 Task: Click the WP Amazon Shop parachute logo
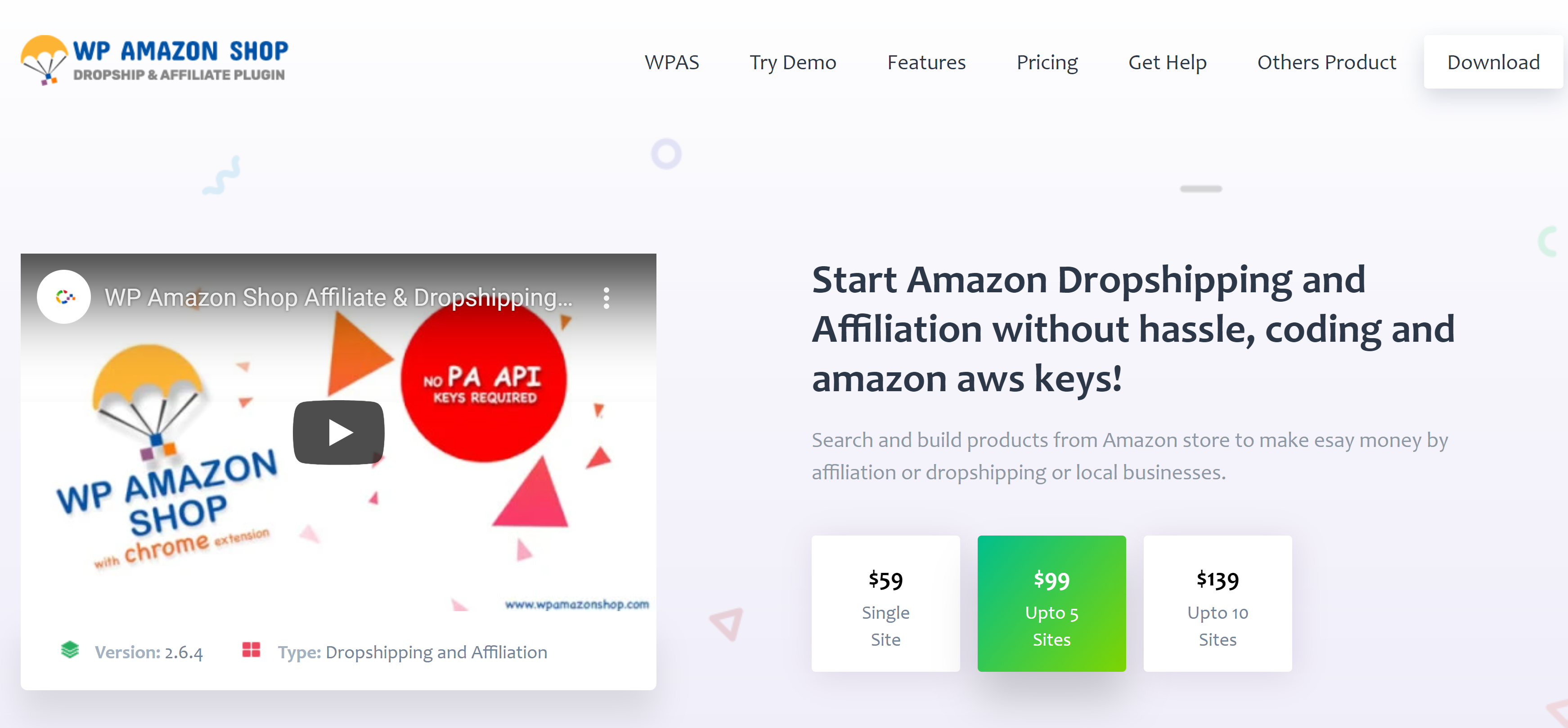click(x=44, y=60)
